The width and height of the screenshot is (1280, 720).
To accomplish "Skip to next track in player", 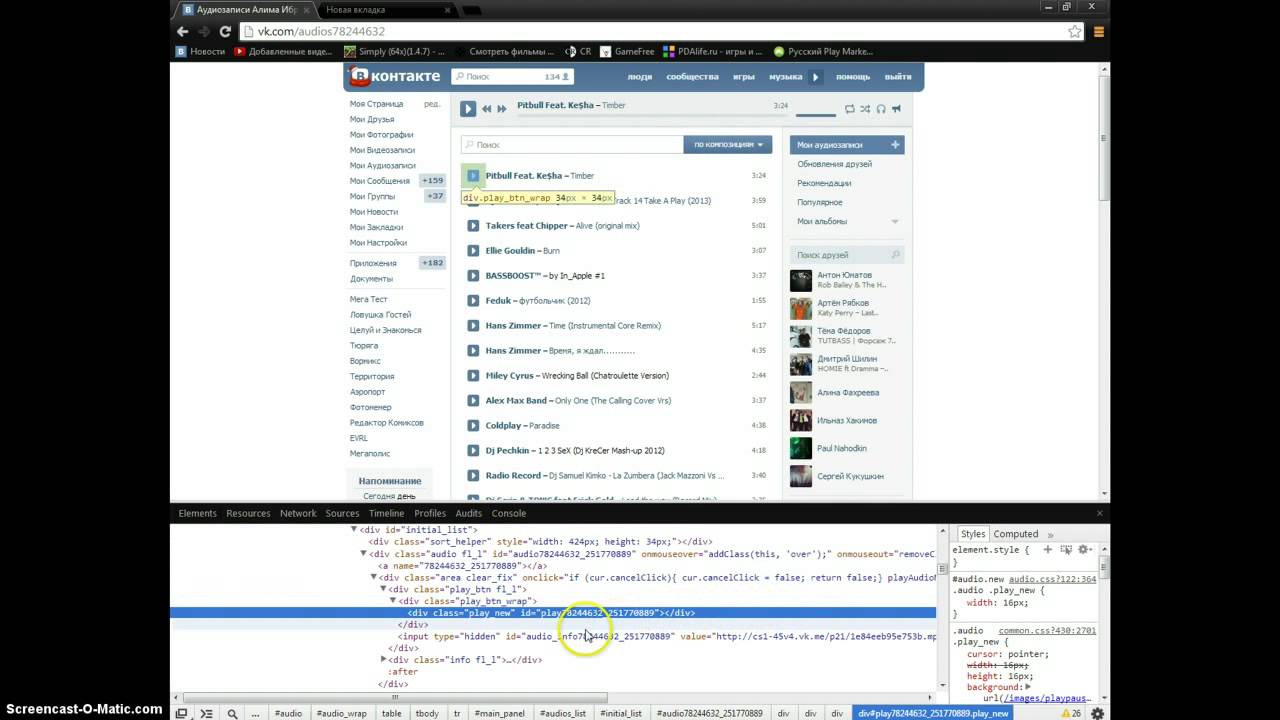I will [502, 108].
